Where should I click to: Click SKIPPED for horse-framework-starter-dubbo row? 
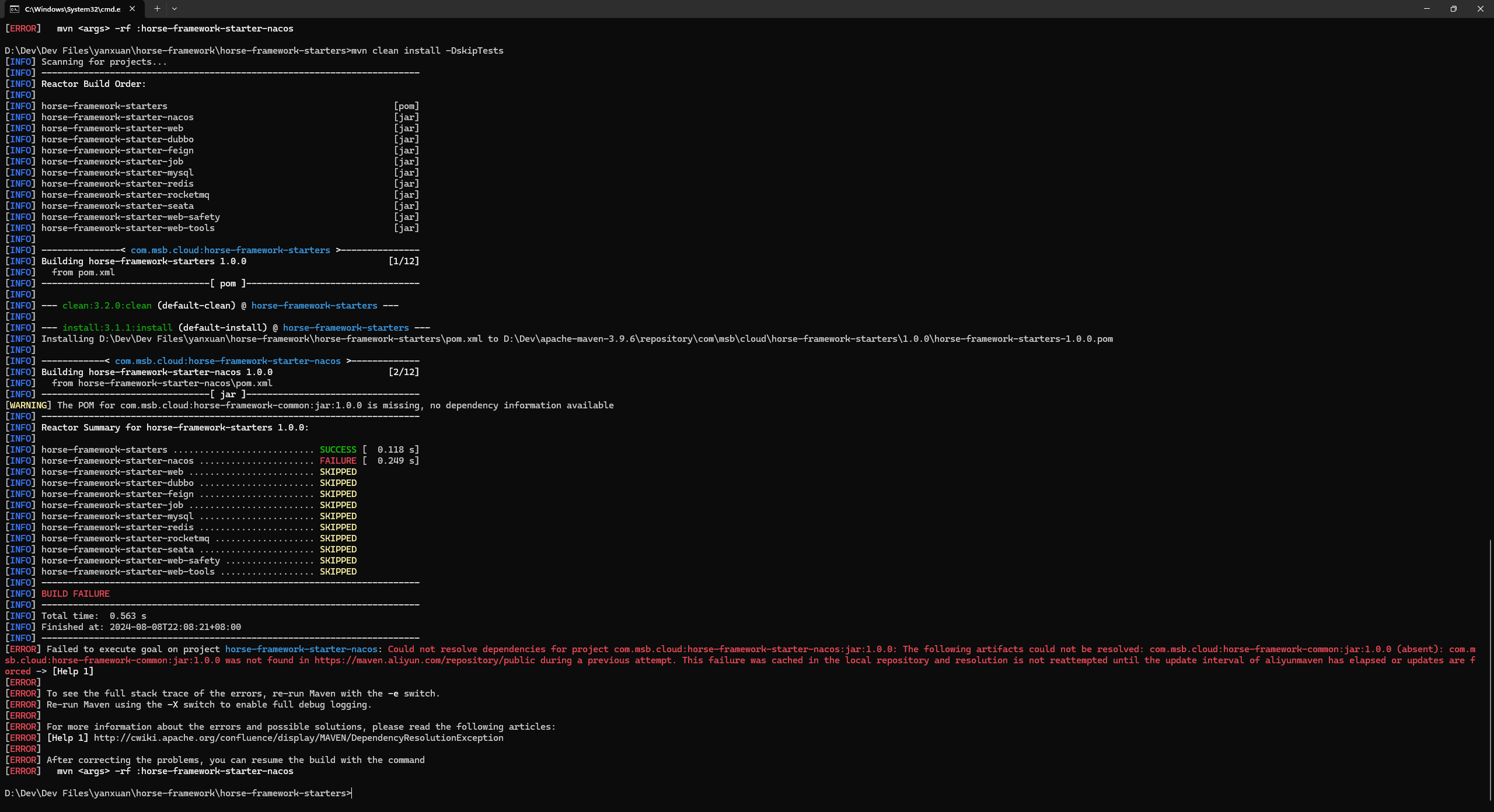[x=338, y=483]
